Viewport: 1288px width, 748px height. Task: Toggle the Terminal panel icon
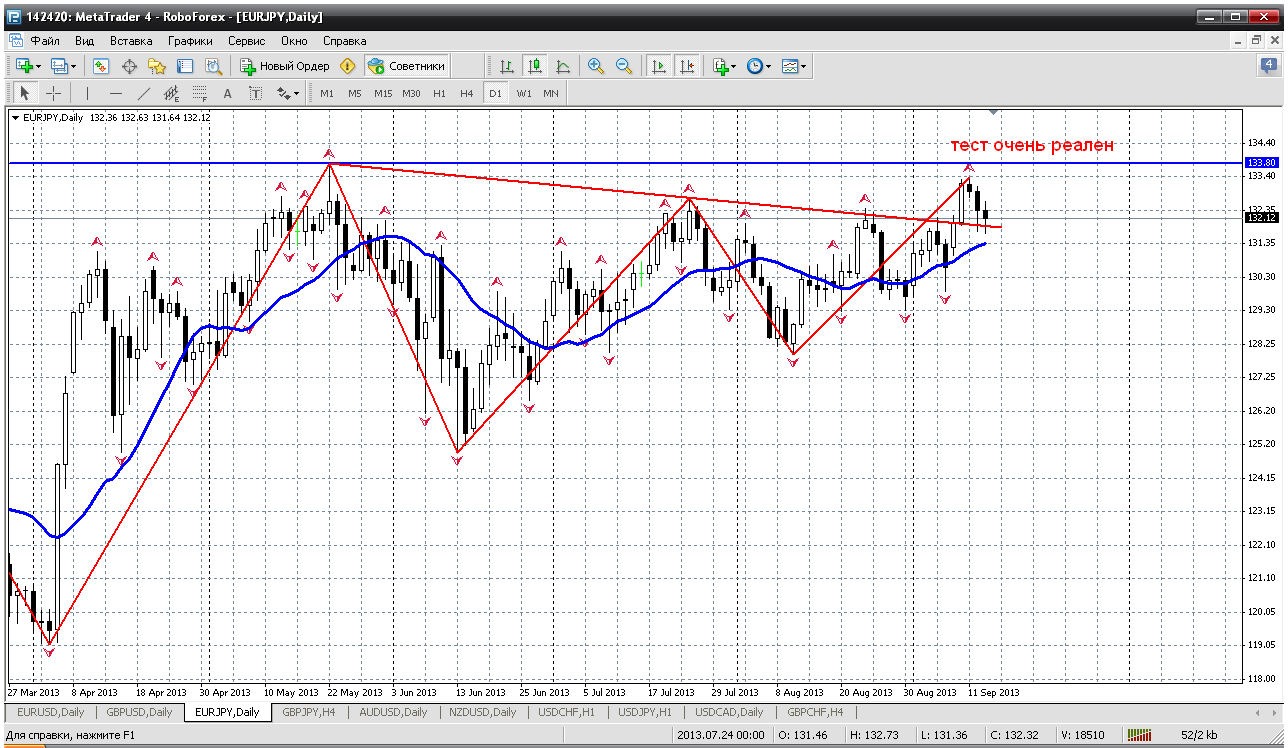tap(185, 66)
